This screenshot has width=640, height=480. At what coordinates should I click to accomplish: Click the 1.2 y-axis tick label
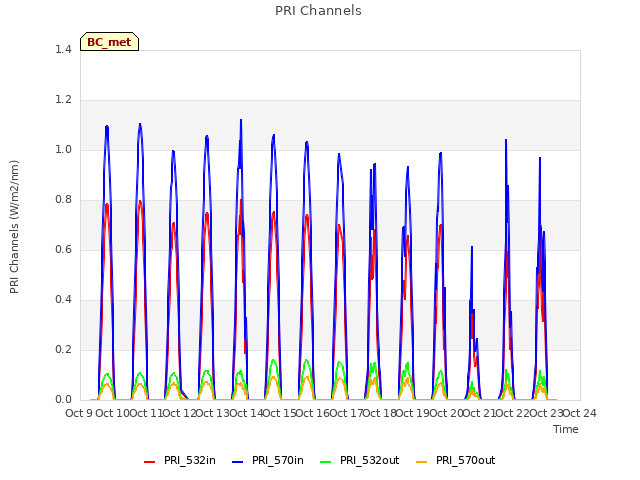tap(63, 100)
